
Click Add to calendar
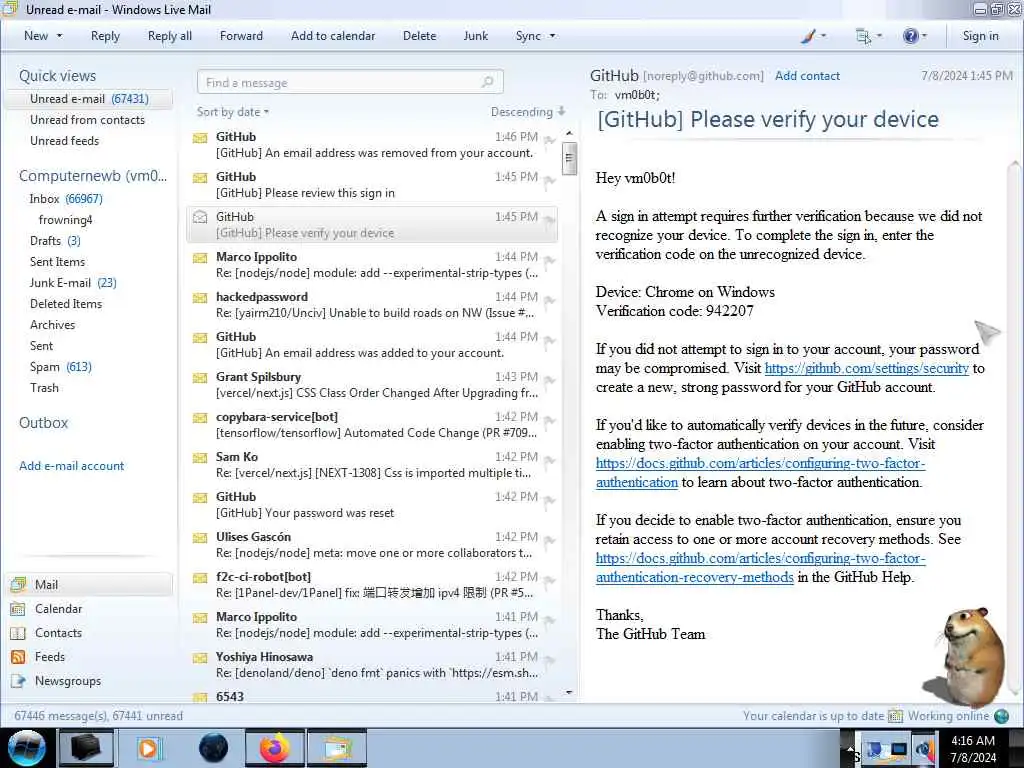(x=333, y=36)
